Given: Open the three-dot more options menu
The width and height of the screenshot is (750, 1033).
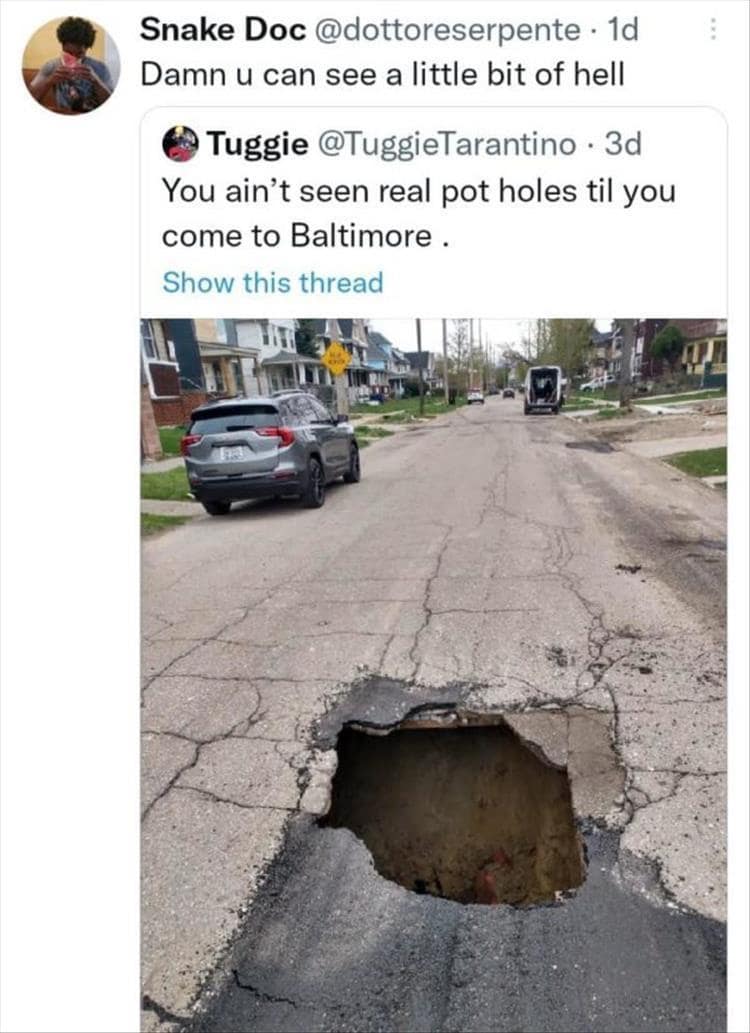Looking at the screenshot, I should tap(712, 28).
